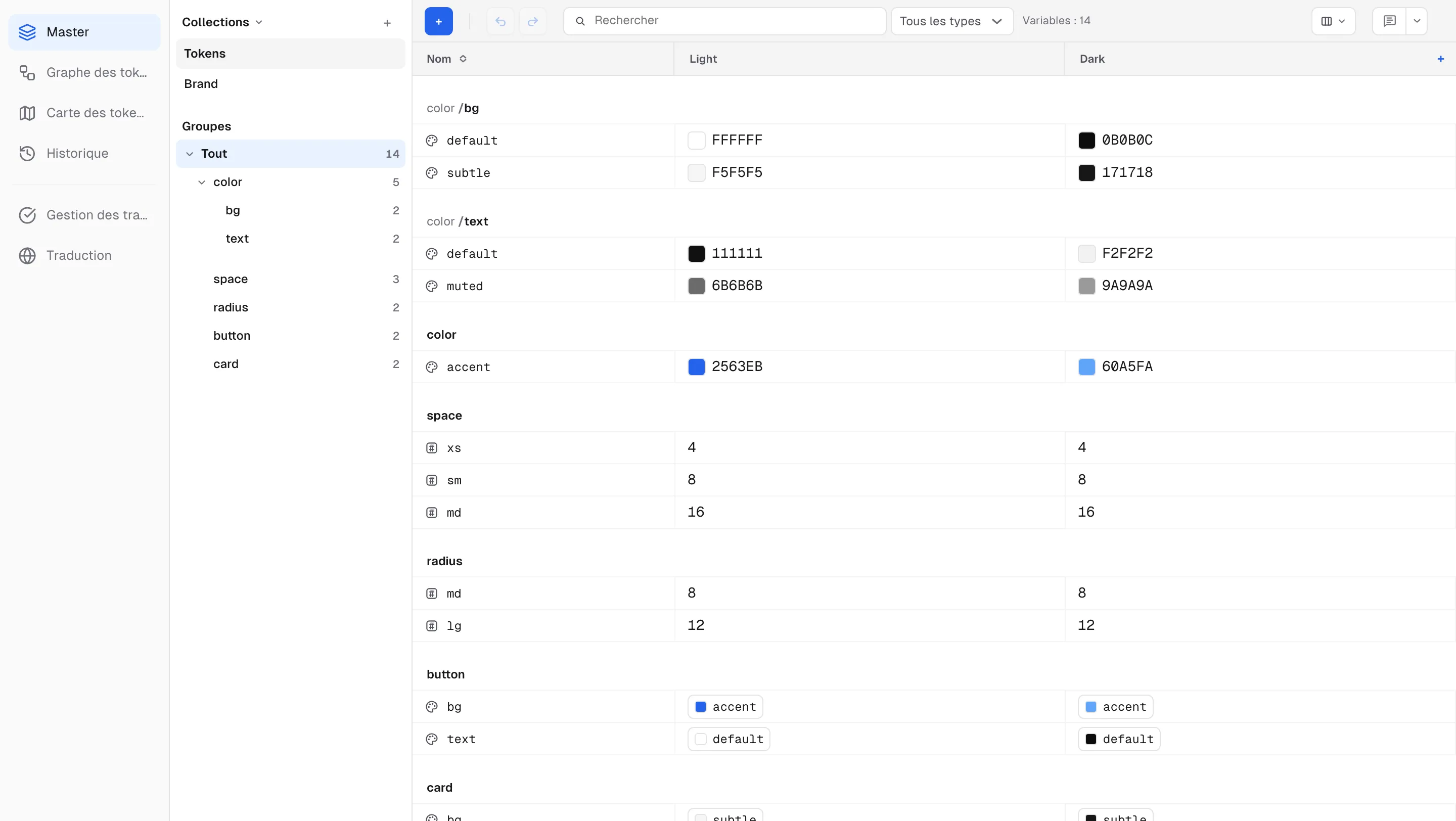The image size is (1456, 821).
Task: Click number icon of lg row
Action: click(432, 626)
